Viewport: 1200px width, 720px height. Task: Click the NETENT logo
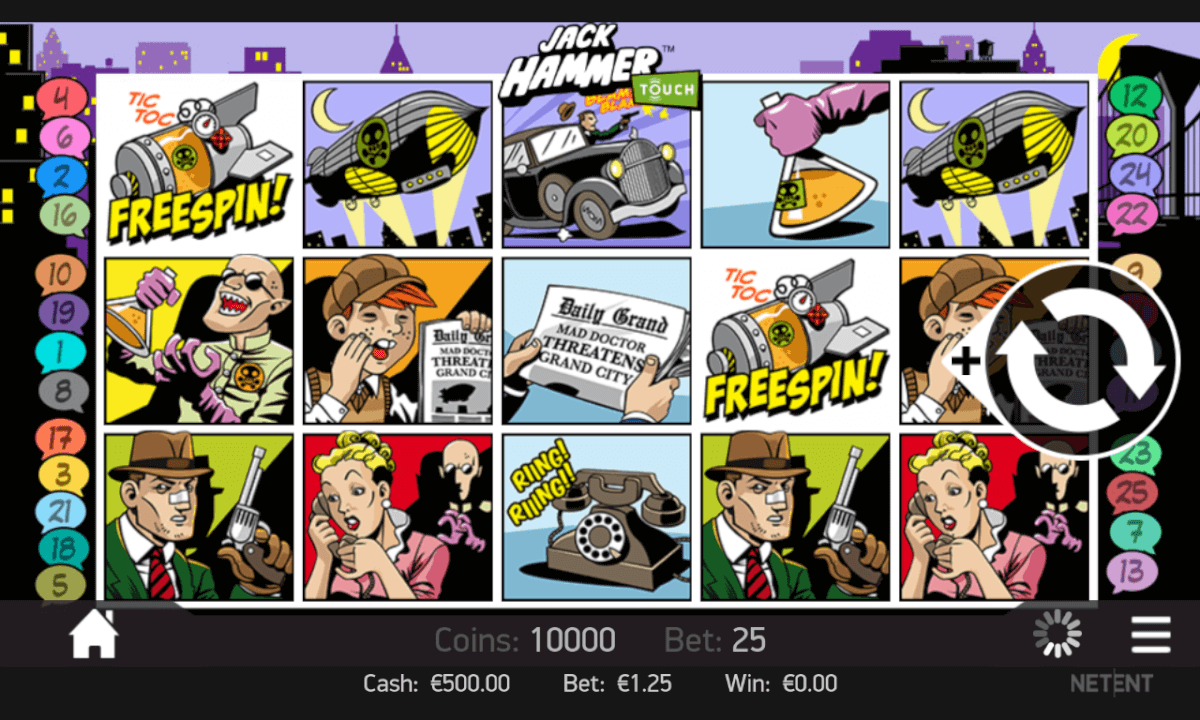point(1112,685)
